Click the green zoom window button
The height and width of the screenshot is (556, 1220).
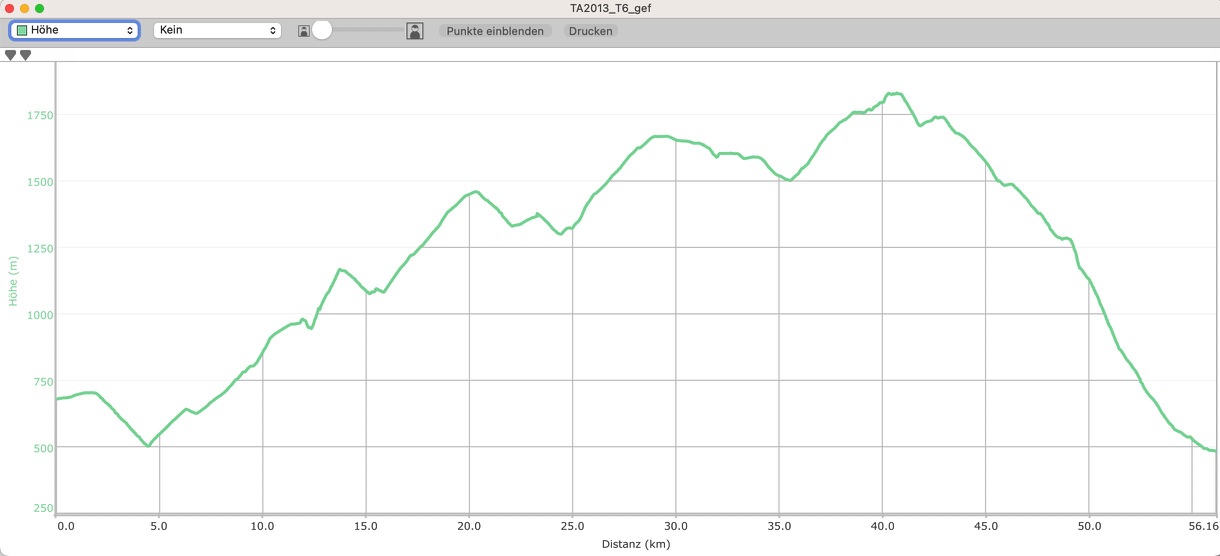tap(40, 8)
